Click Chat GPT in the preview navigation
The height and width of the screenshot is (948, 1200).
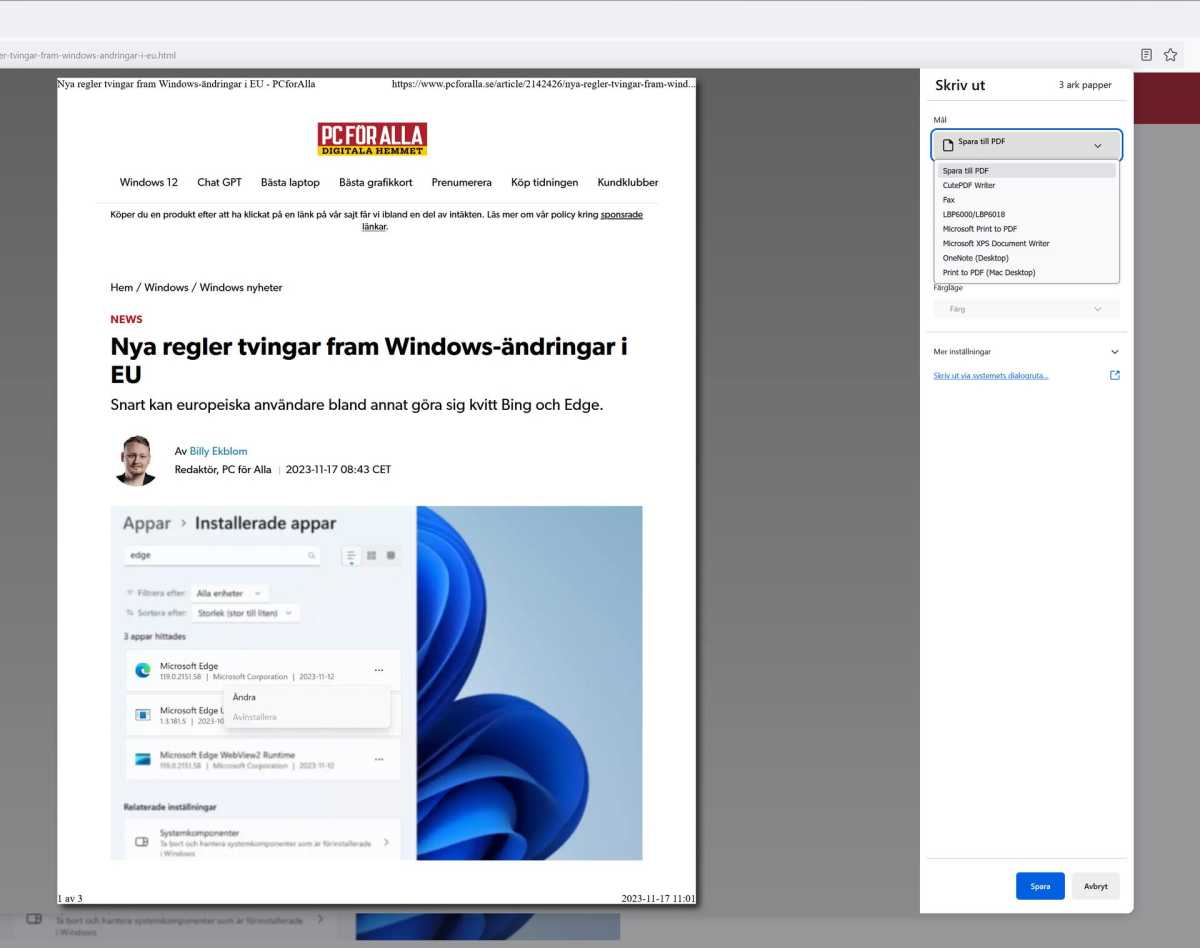(x=219, y=182)
